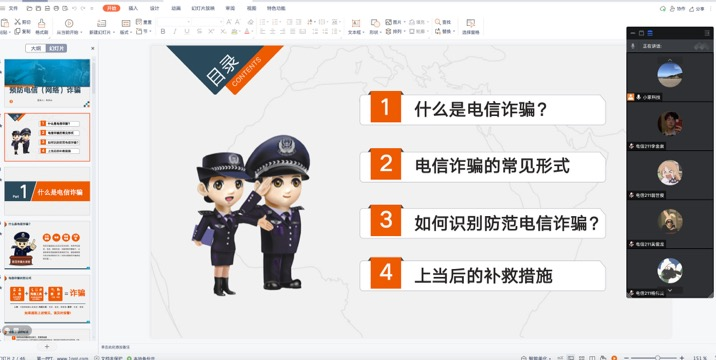Switch to the Outline (大纲) pane tab
The width and height of the screenshot is (716, 360).
[x=36, y=48]
